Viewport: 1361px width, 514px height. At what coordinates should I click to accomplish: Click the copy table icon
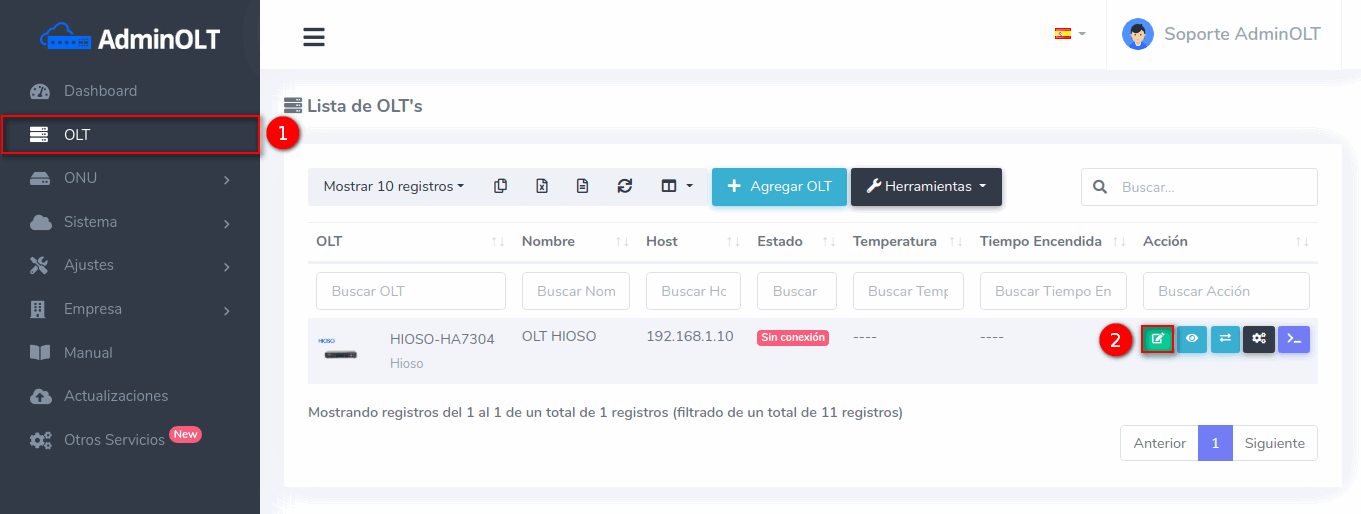[500, 186]
